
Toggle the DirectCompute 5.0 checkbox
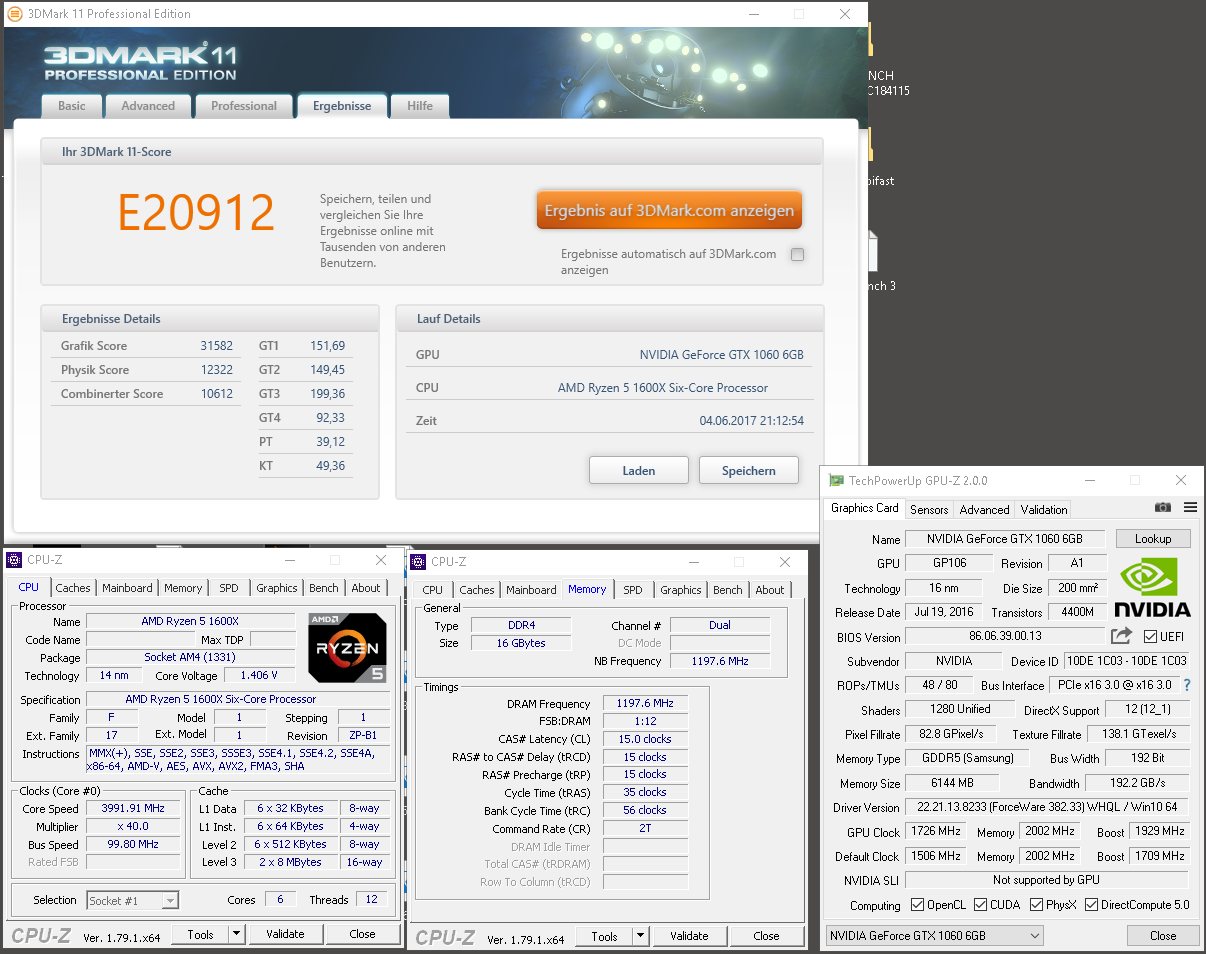1091,905
